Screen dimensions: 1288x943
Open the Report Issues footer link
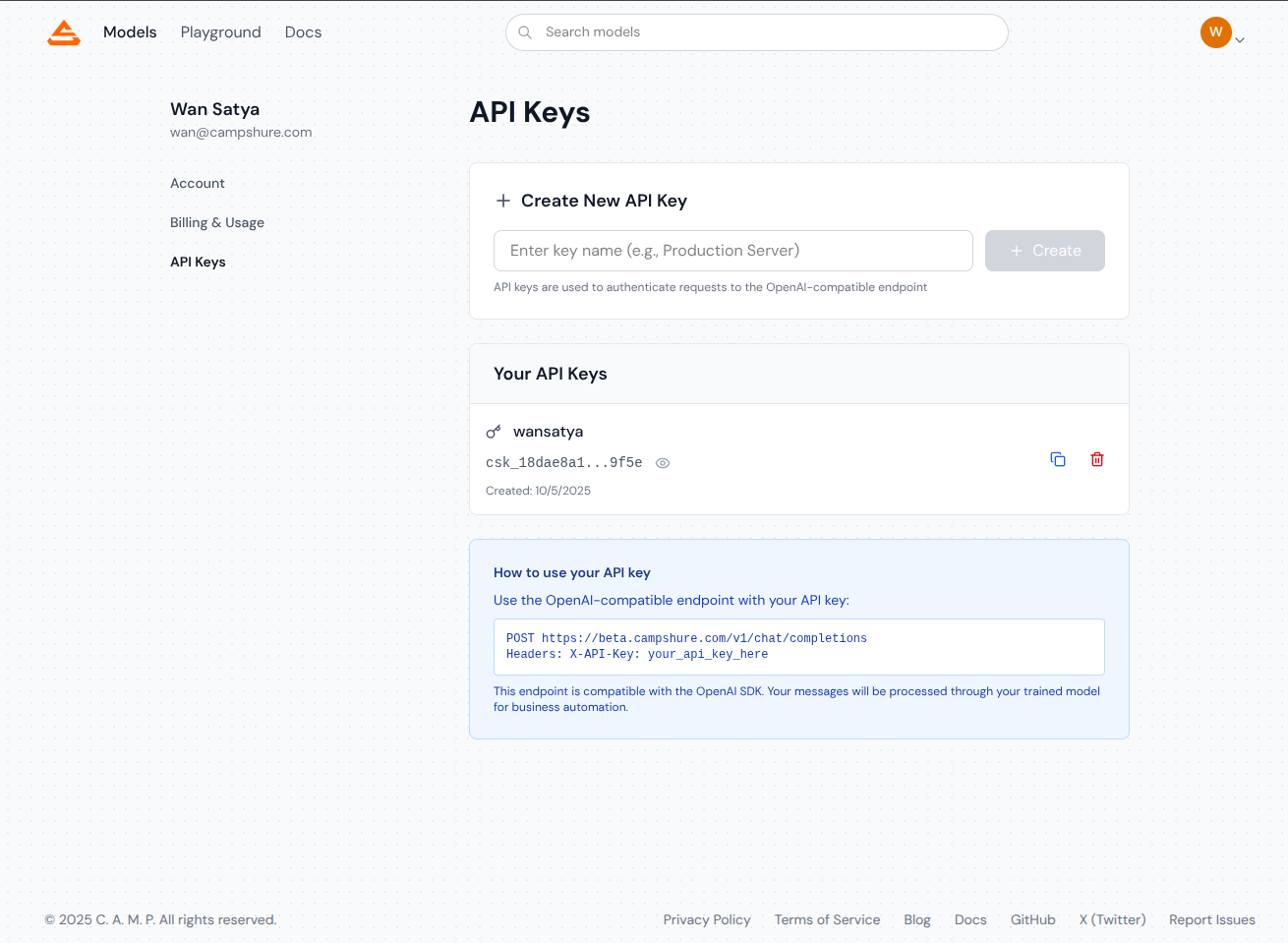pos(1211,920)
